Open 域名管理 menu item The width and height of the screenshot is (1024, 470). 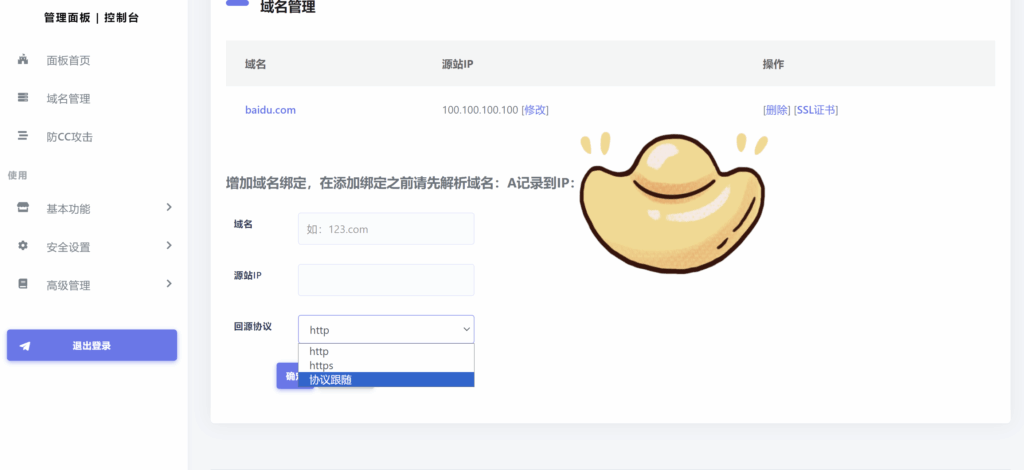point(68,99)
